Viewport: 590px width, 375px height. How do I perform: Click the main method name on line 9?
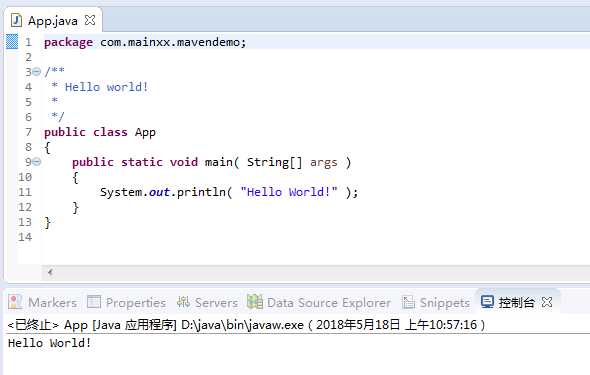coord(219,162)
